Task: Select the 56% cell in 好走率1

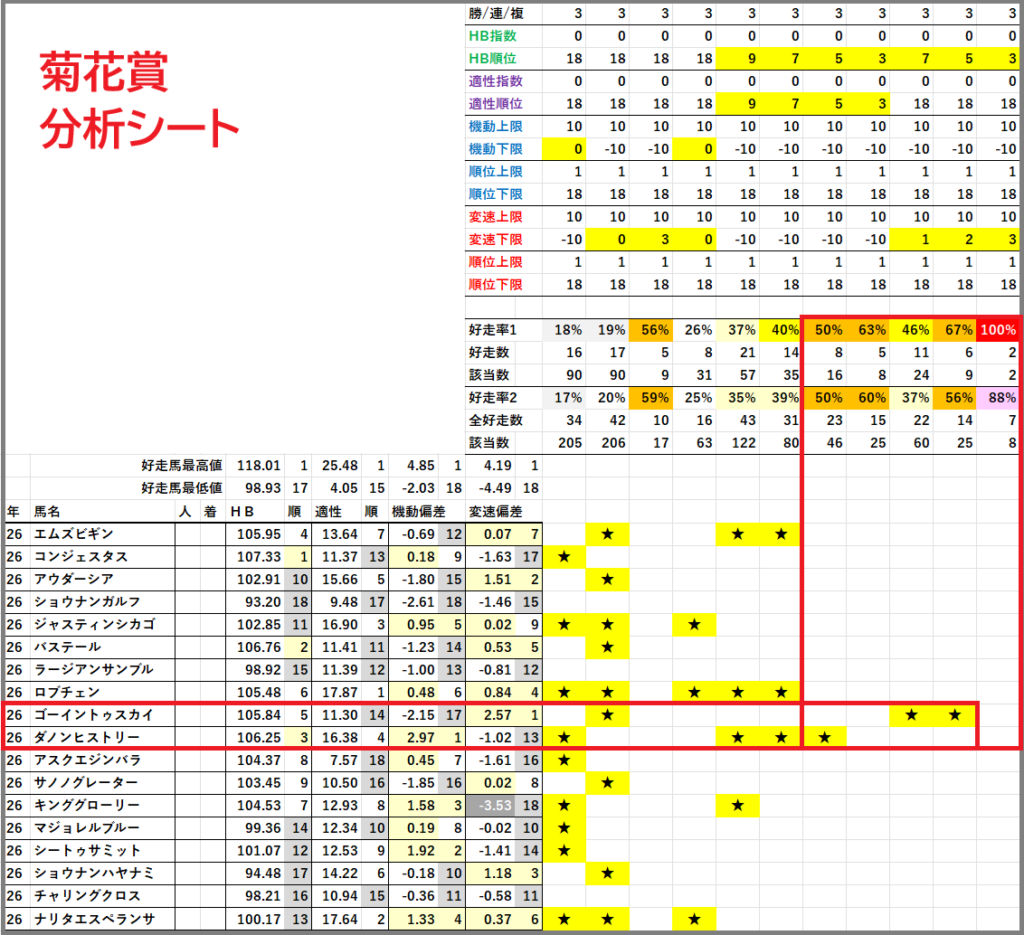Action: click(650, 330)
